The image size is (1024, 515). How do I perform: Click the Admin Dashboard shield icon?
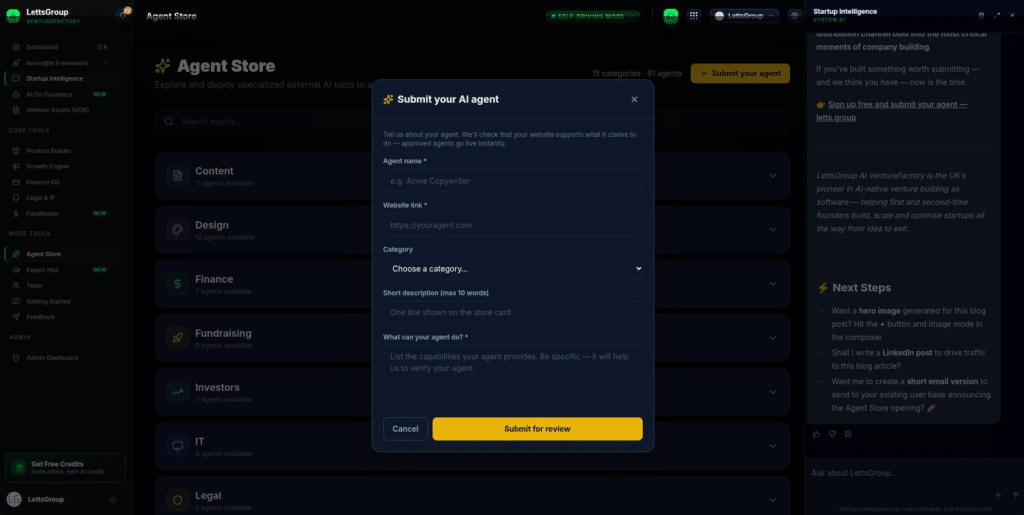pos(16,358)
